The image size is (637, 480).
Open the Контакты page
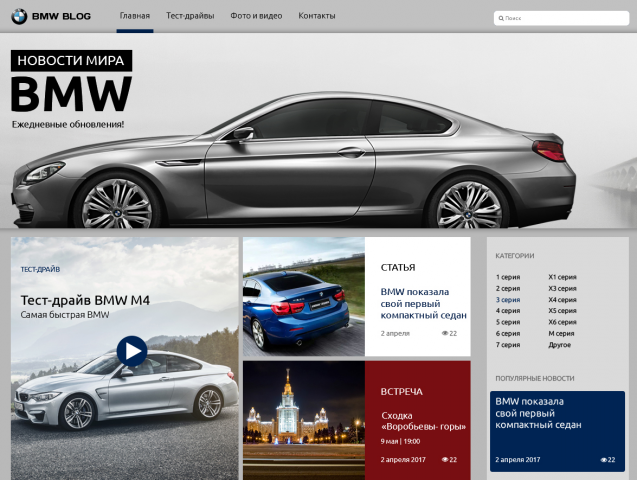(317, 16)
